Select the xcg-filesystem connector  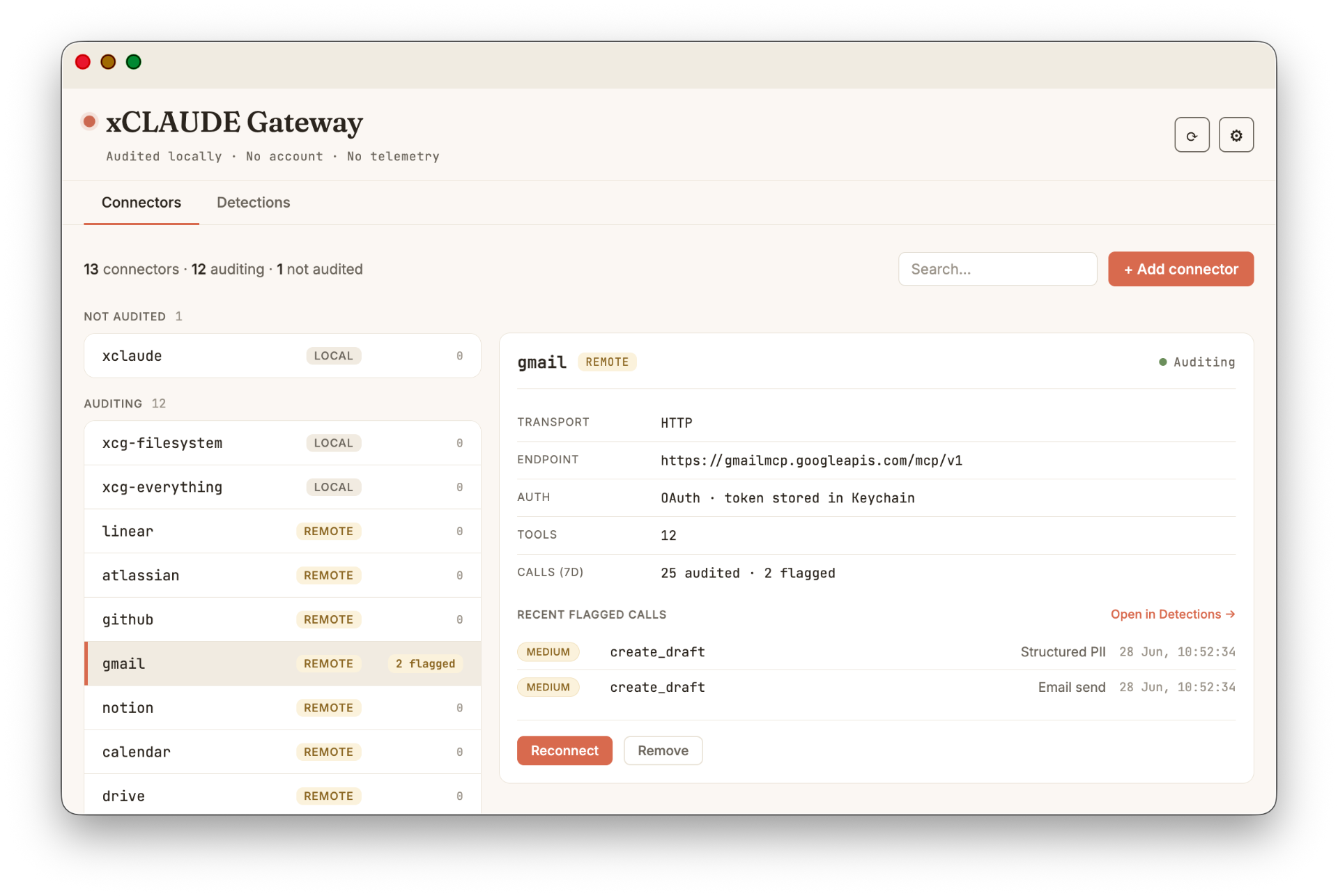coord(282,443)
